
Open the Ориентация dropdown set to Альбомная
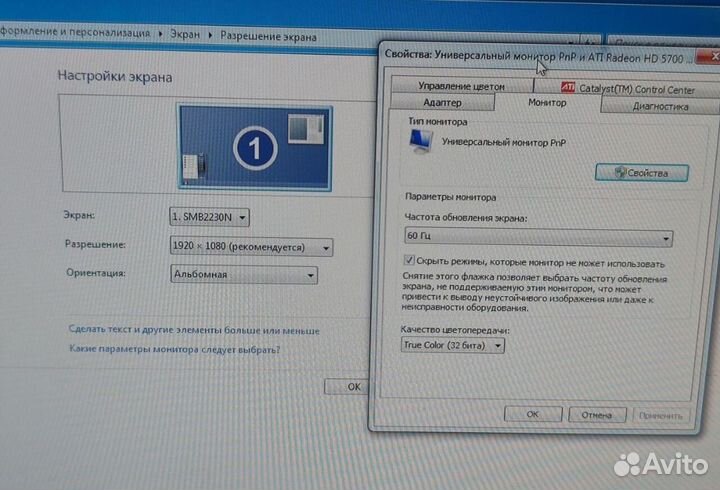point(243,275)
